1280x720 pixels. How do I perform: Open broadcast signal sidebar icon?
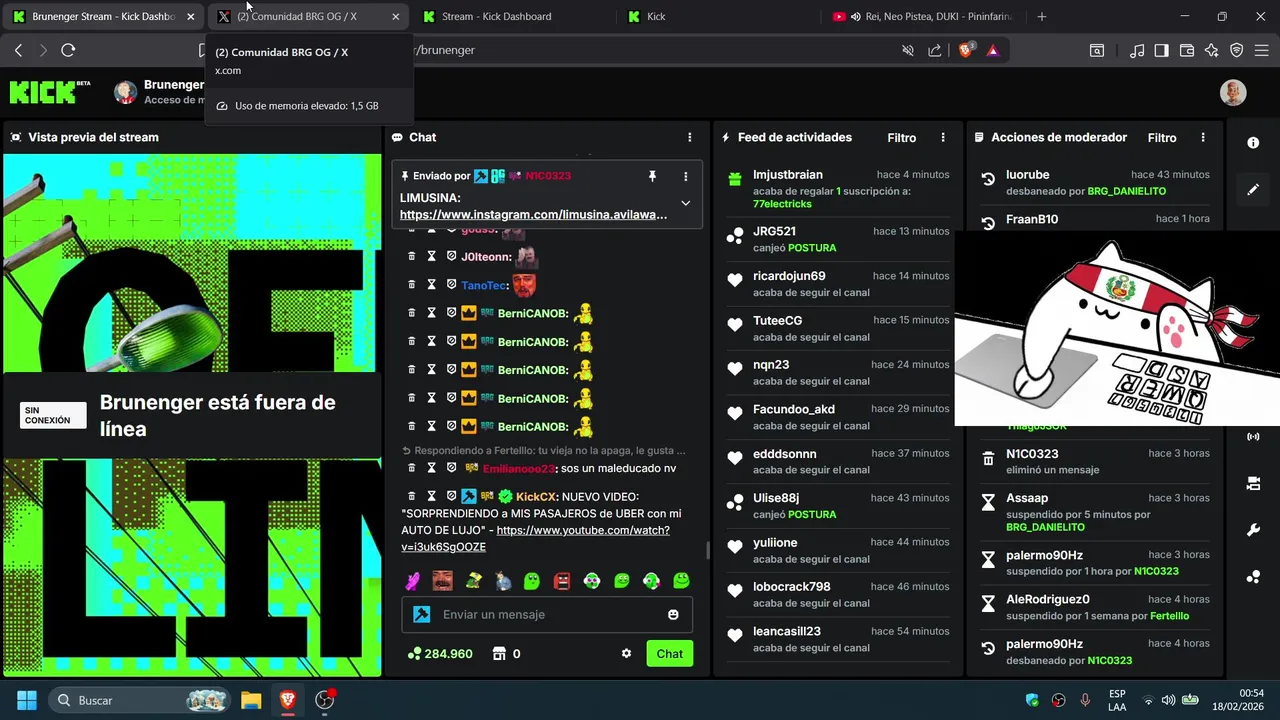tap(1253, 437)
